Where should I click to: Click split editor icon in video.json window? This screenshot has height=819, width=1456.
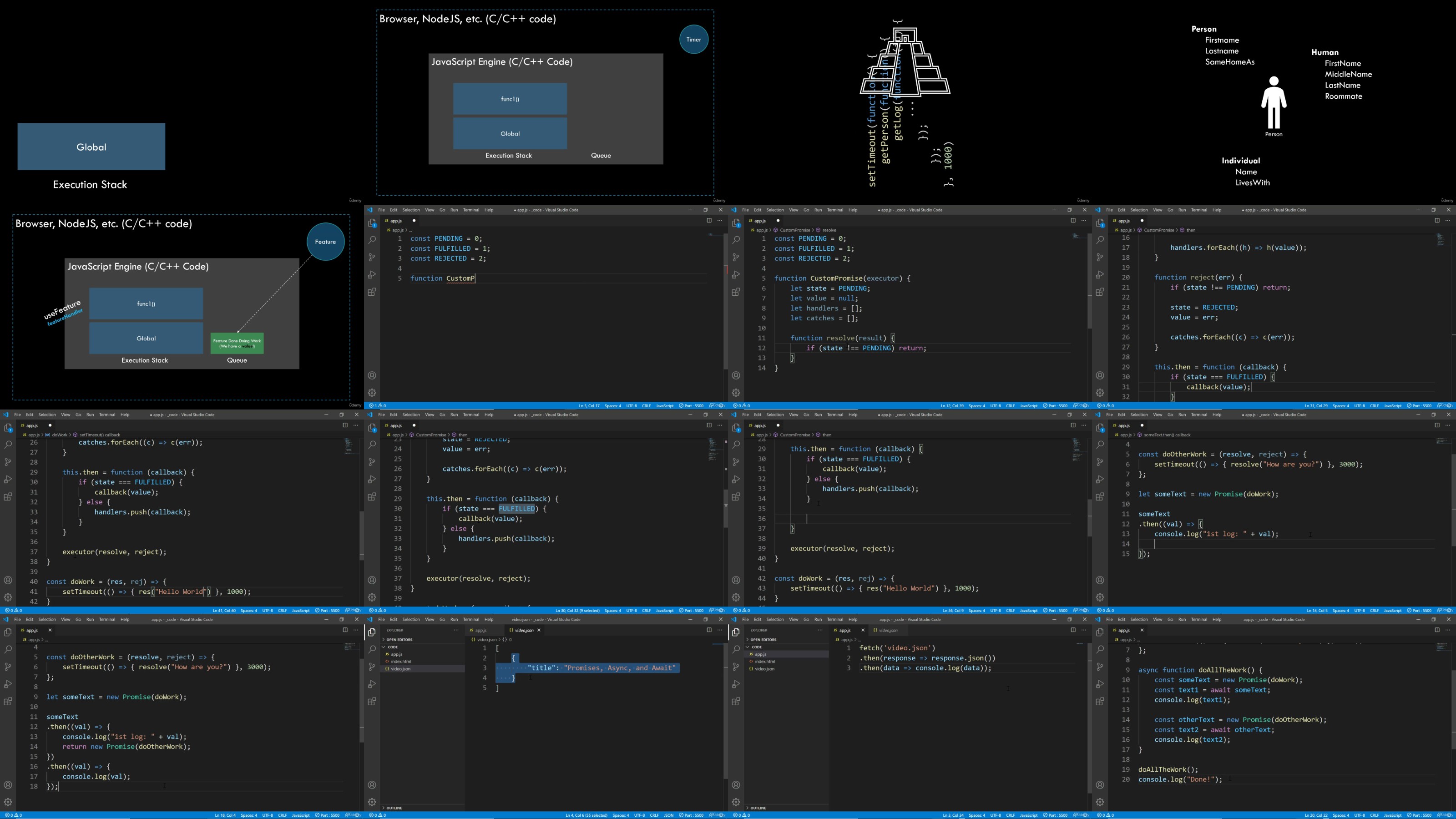point(709,630)
